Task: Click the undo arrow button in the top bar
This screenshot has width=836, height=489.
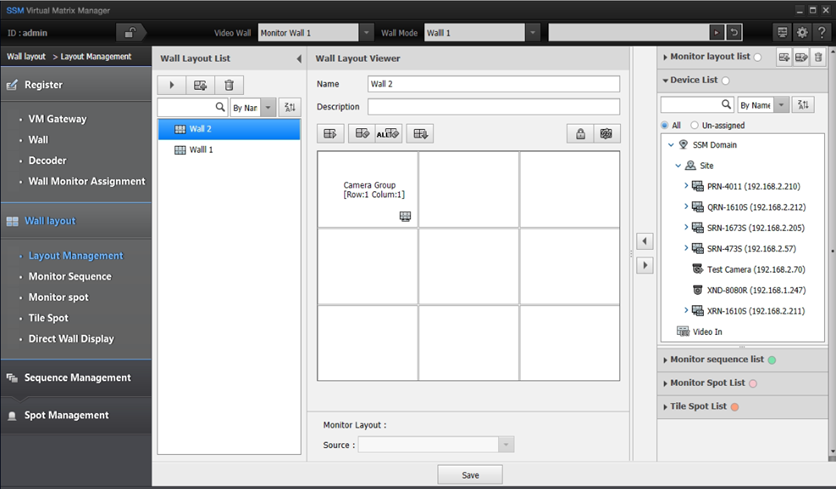Action: point(734,33)
